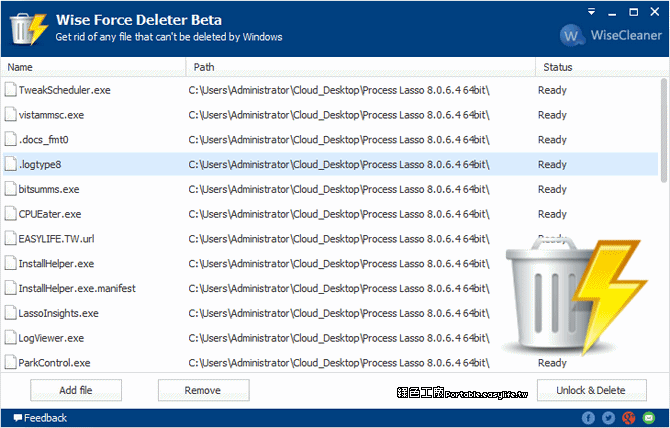Screen dimensions: 670x428
Task: Click file icon beside vistammsc.exe
Action: [x=10, y=114]
